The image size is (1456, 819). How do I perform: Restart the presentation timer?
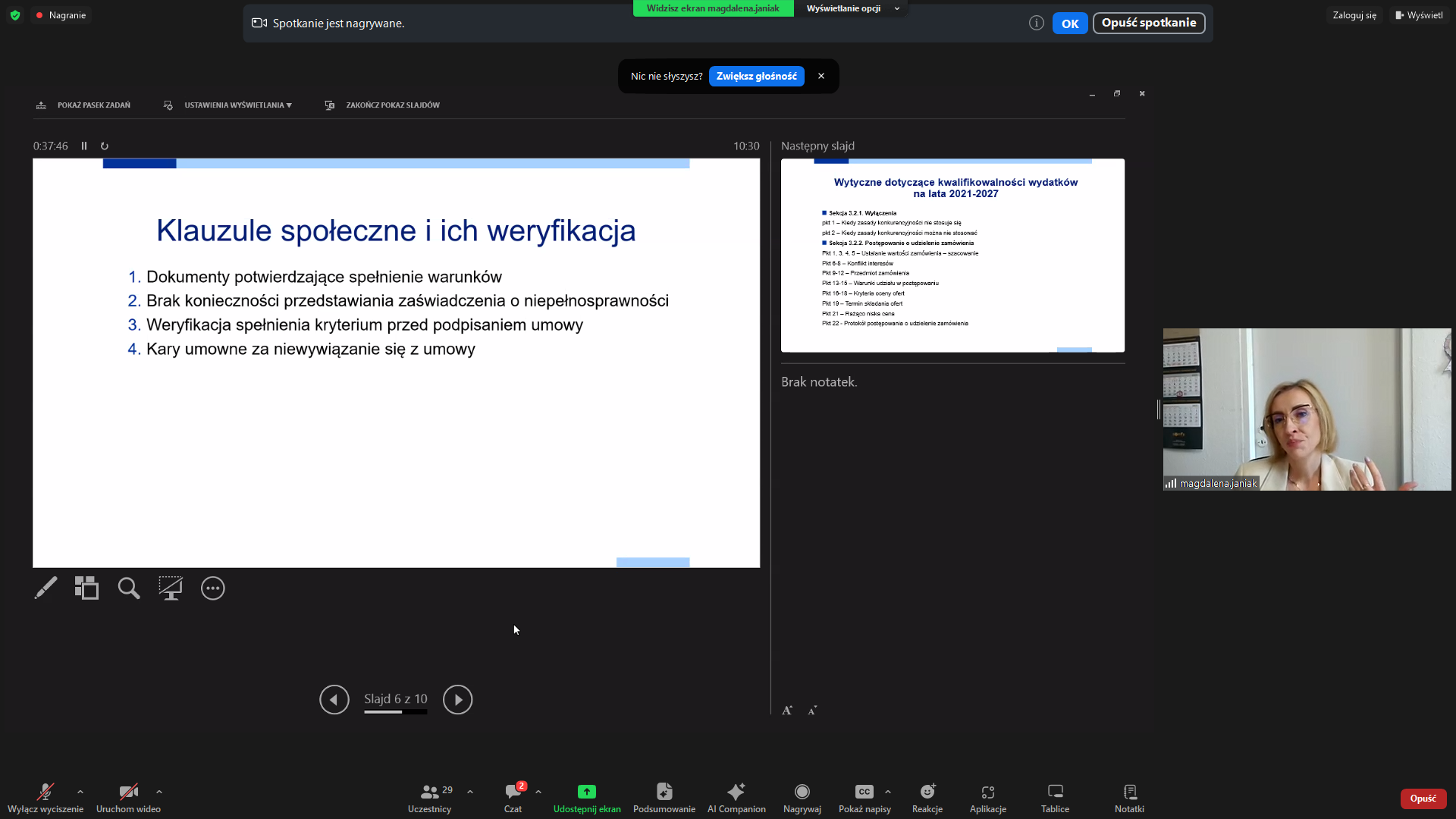(x=105, y=146)
